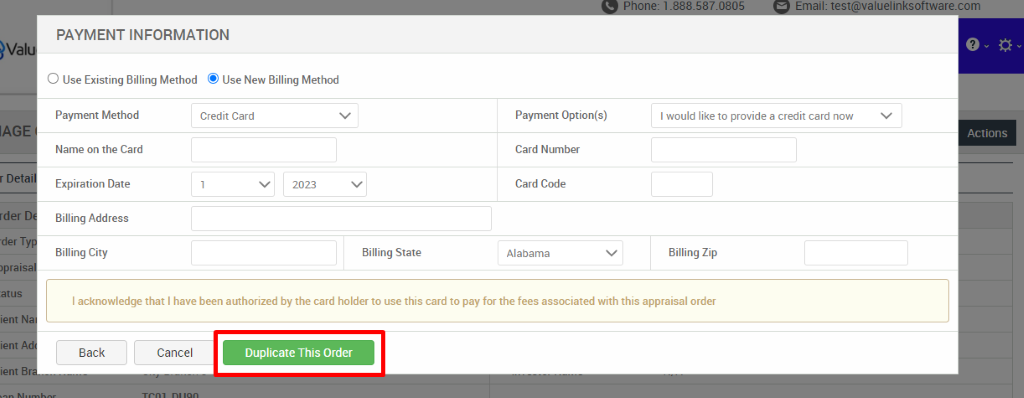Click the Cancel button
Viewport: 1024px width, 398px height.
coord(174,352)
